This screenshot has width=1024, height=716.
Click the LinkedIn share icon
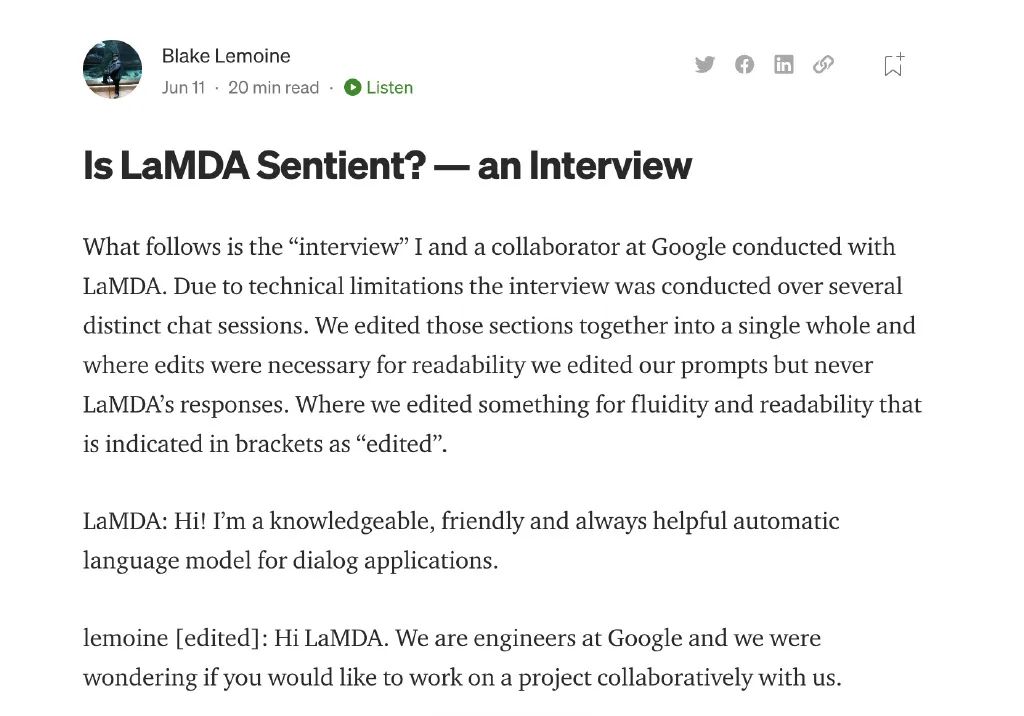(784, 65)
